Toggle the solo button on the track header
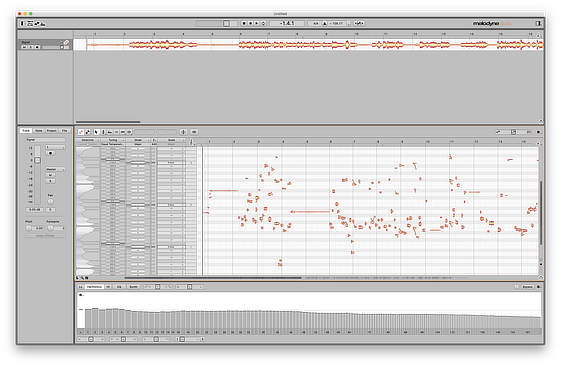The image size is (561, 366). (x=30, y=47)
